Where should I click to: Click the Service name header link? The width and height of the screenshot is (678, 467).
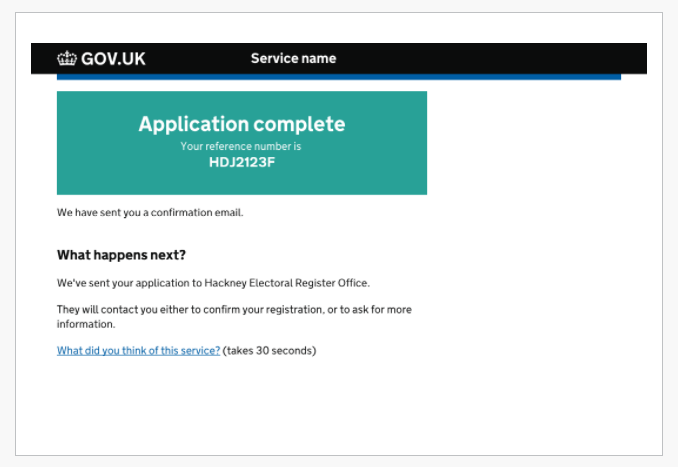(x=293, y=58)
